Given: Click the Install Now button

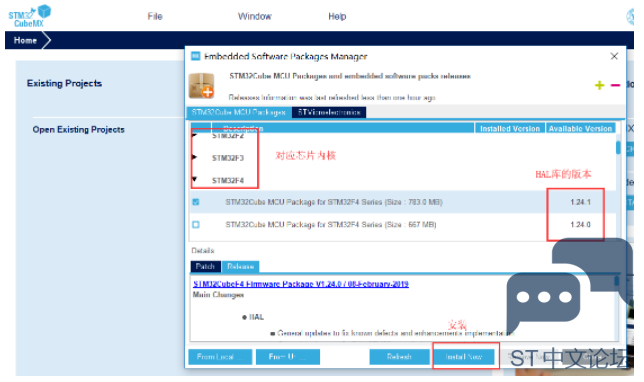Looking at the screenshot, I should tap(464, 357).
